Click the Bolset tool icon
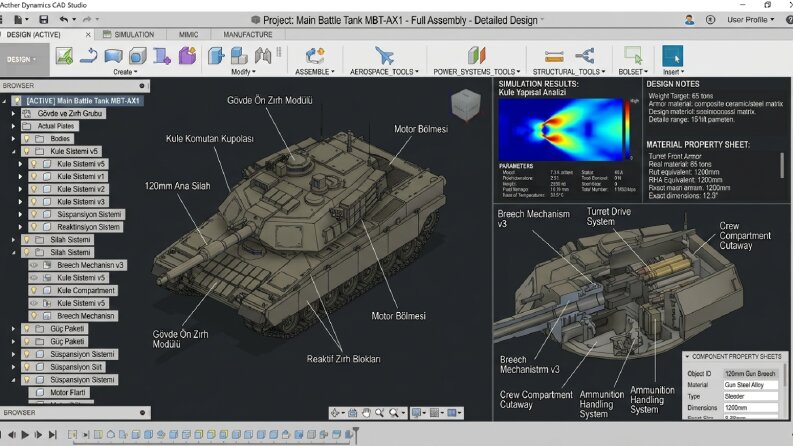The width and height of the screenshot is (793, 446). click(633, 56)
